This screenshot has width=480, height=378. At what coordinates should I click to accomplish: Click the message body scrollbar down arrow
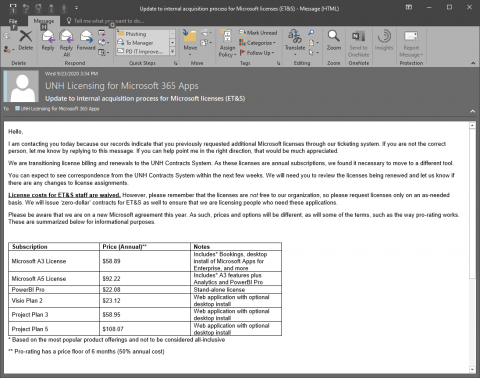click(x=472, y=369)
